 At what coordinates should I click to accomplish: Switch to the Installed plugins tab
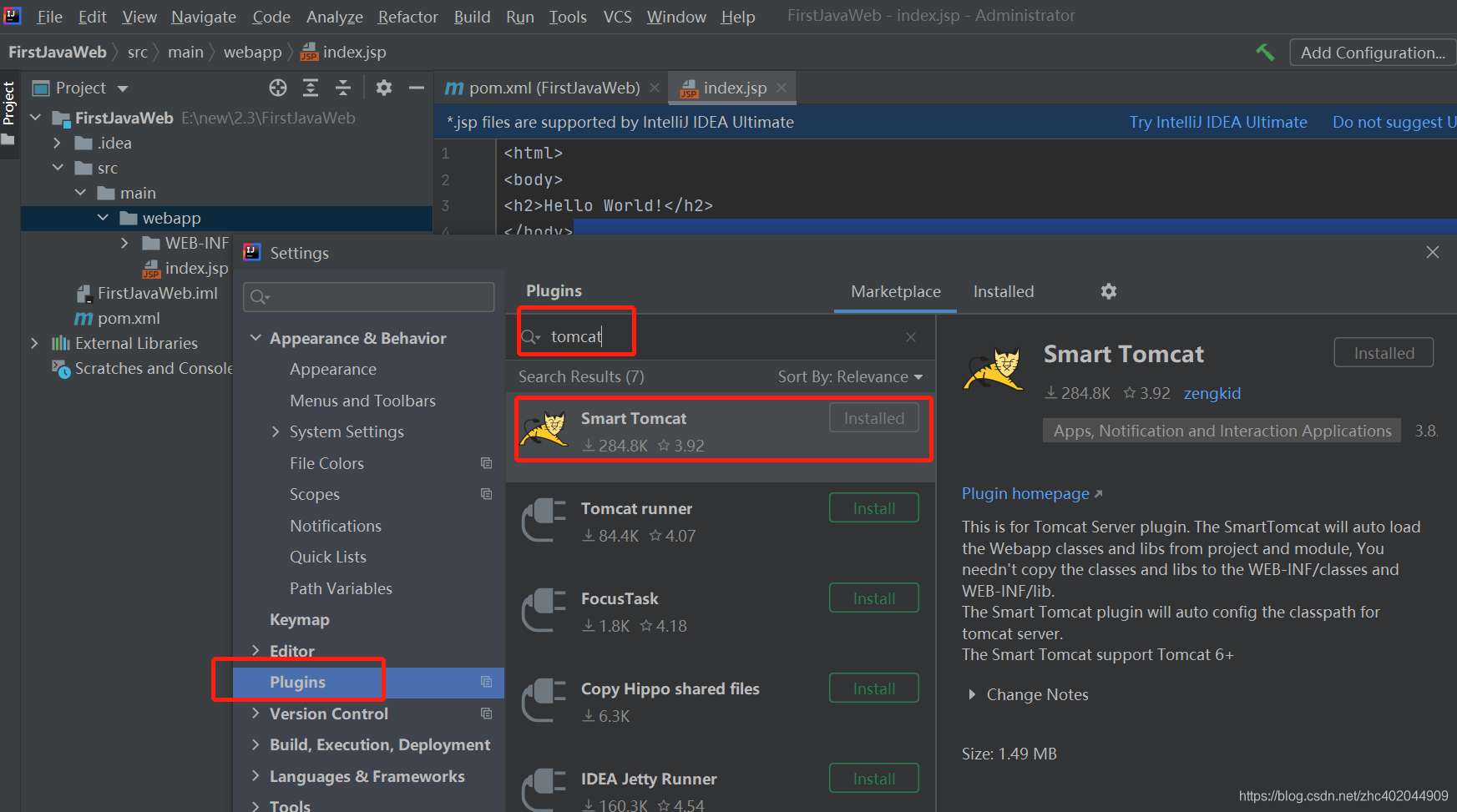[1003, 291]
